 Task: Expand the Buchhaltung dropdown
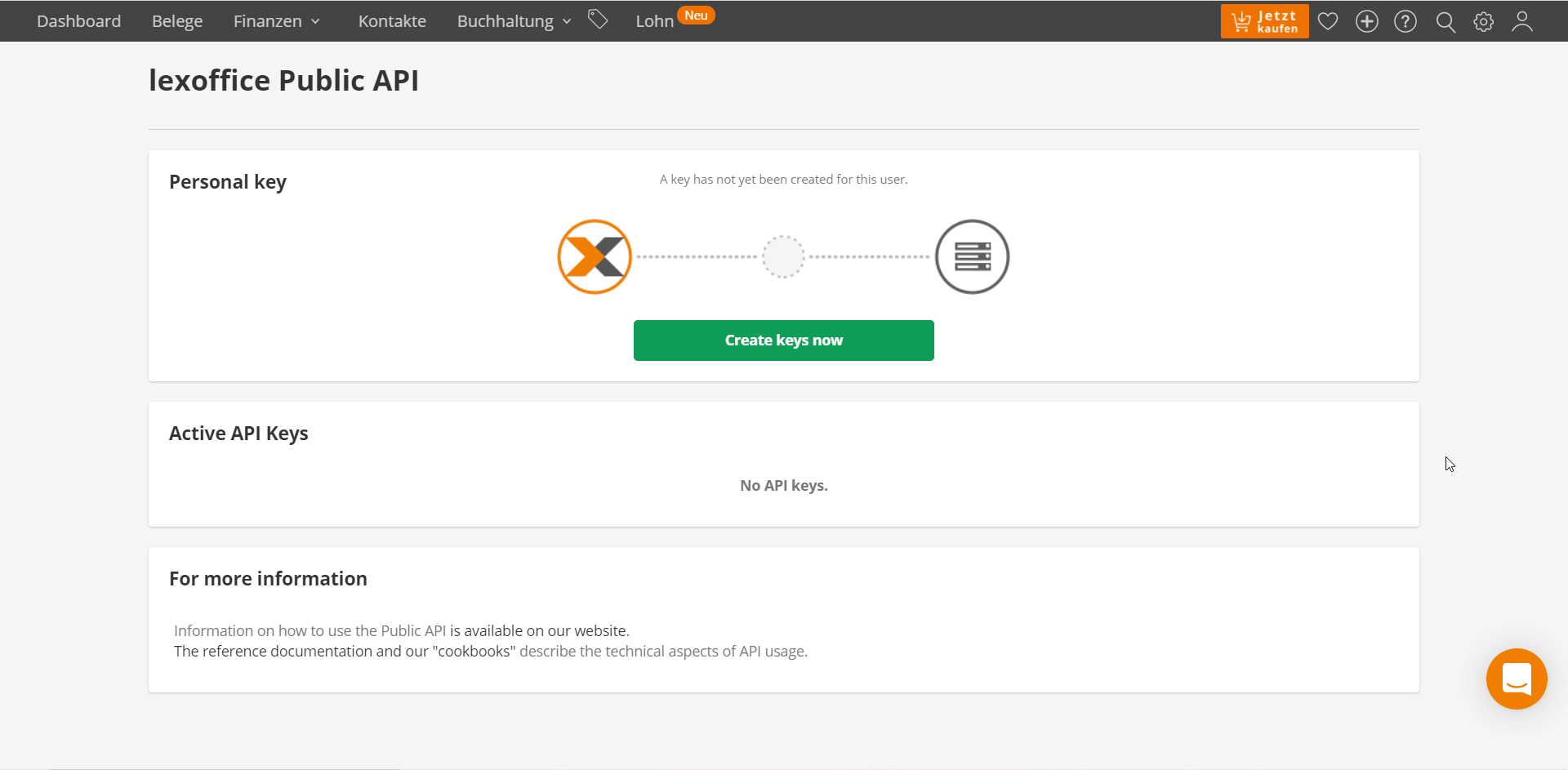[x=514, y=21]
